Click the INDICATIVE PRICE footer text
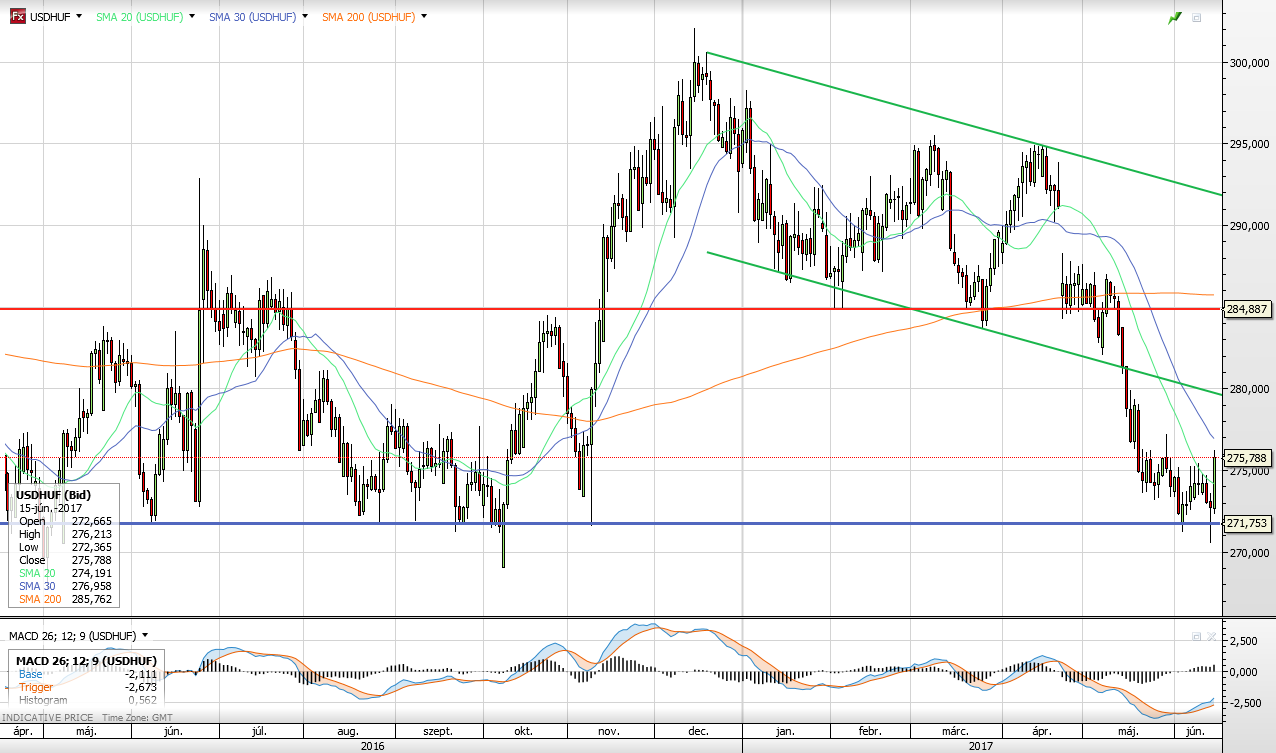The width and height of the screenshot is (1276, 753). point(47,719)
